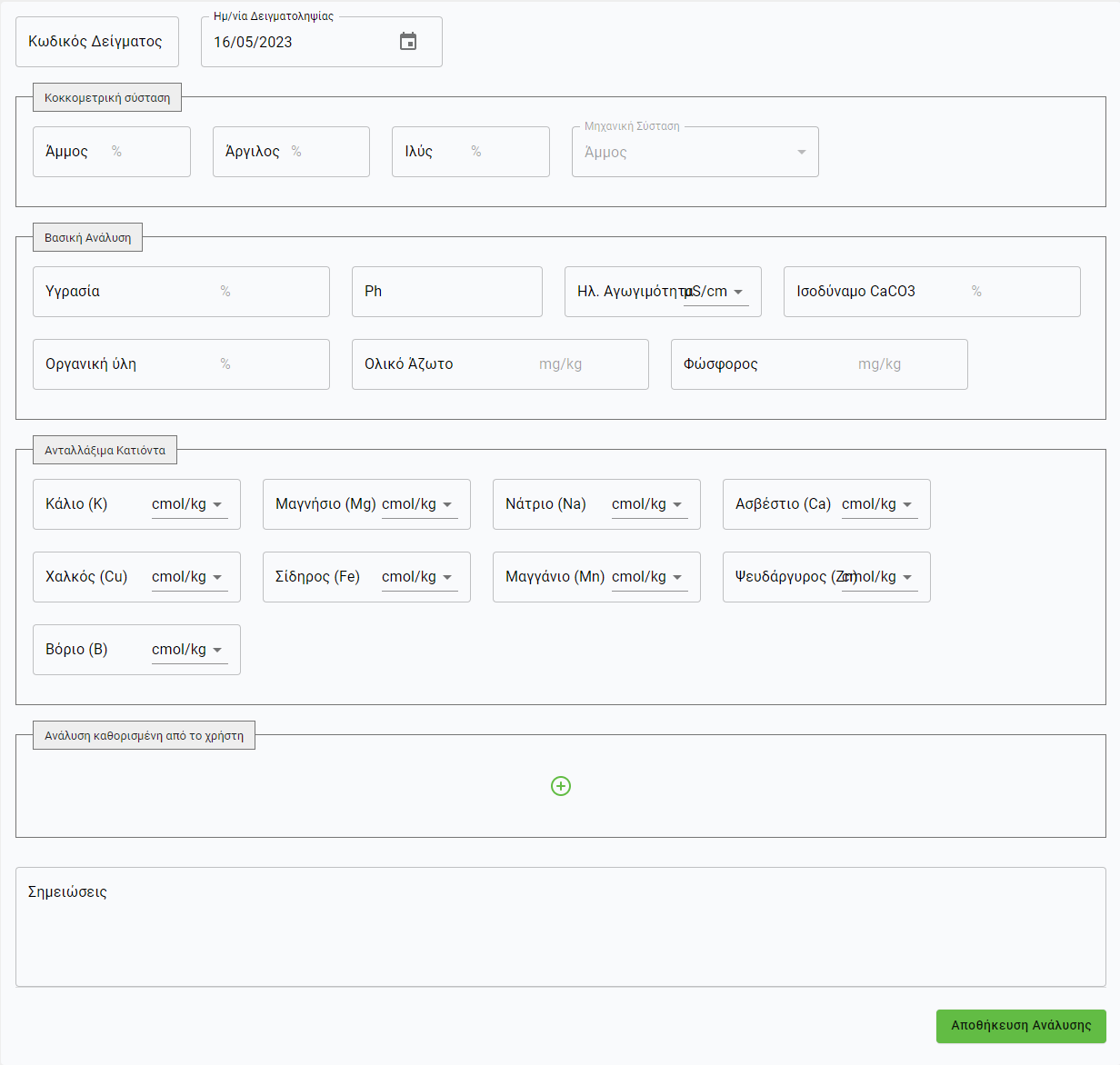
Task: Click into the Σημειώσεις notes area
Action: [x=560, y=927]
